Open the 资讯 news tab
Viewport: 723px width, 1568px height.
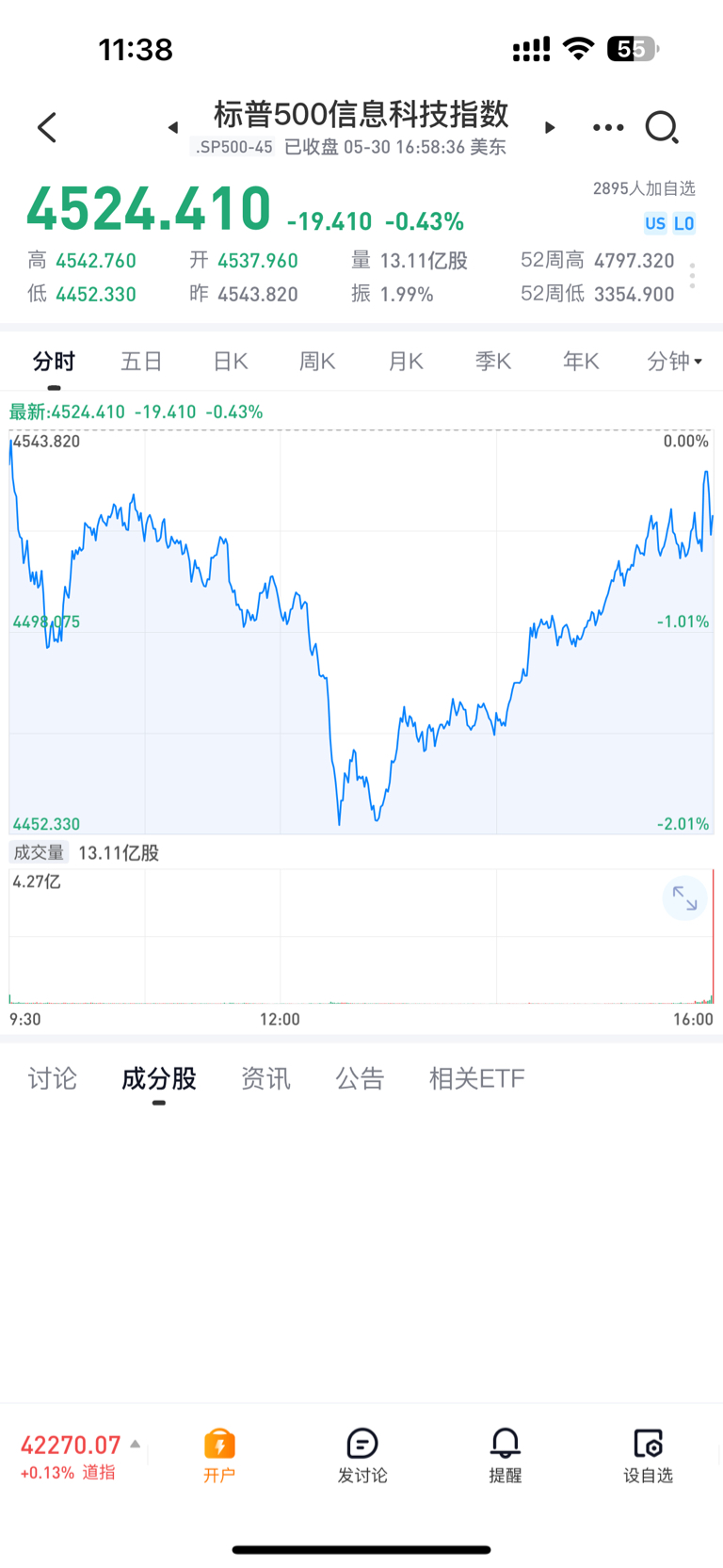click(265, 1078)
